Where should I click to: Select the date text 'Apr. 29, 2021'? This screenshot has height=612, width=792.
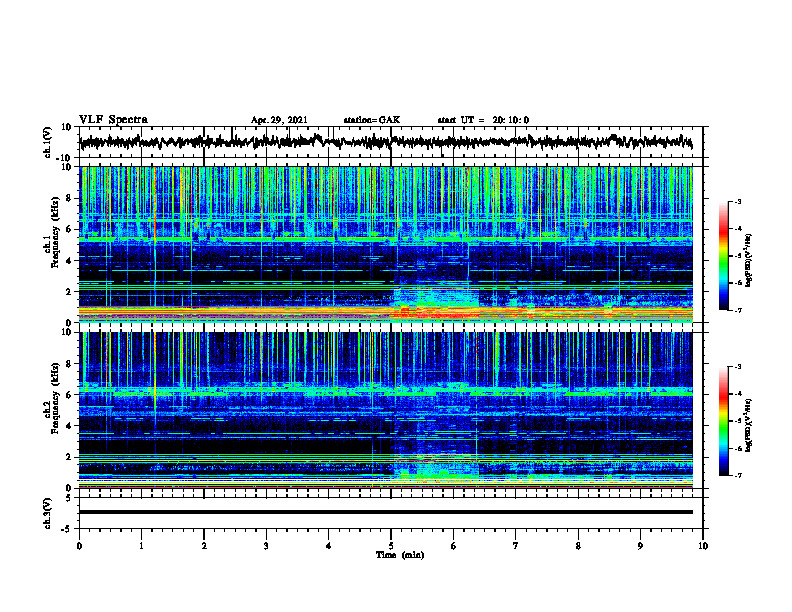(x=279, y=120)
